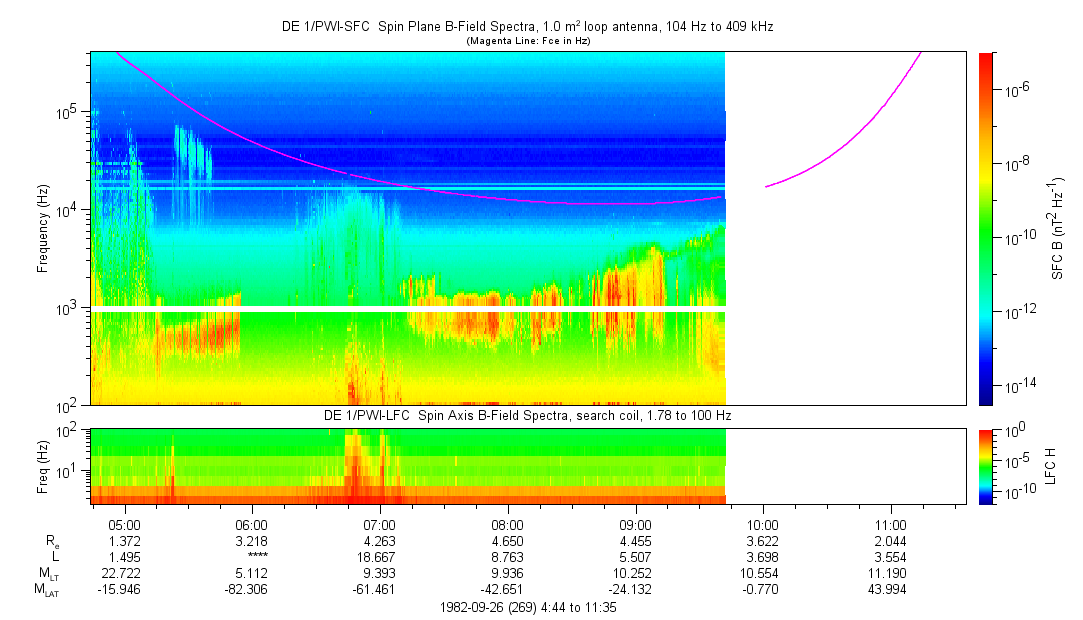Click the 'Freq (Hz)' label of lower panel
The width and height of the screenshot is (1083, 620).
43,466
